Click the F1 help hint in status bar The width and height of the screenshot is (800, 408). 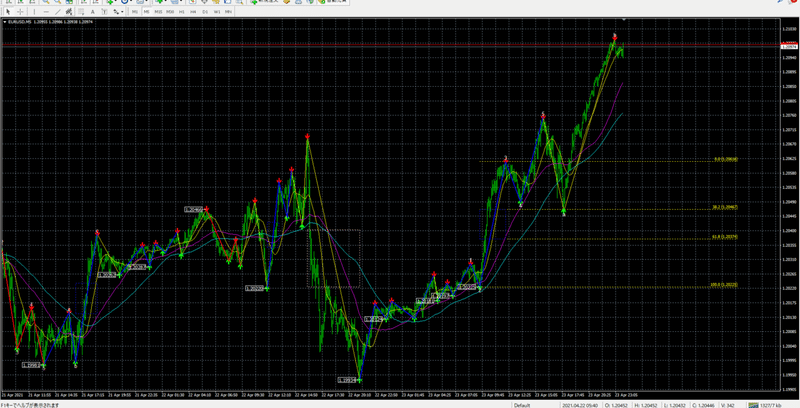click(x=31, y=405)
